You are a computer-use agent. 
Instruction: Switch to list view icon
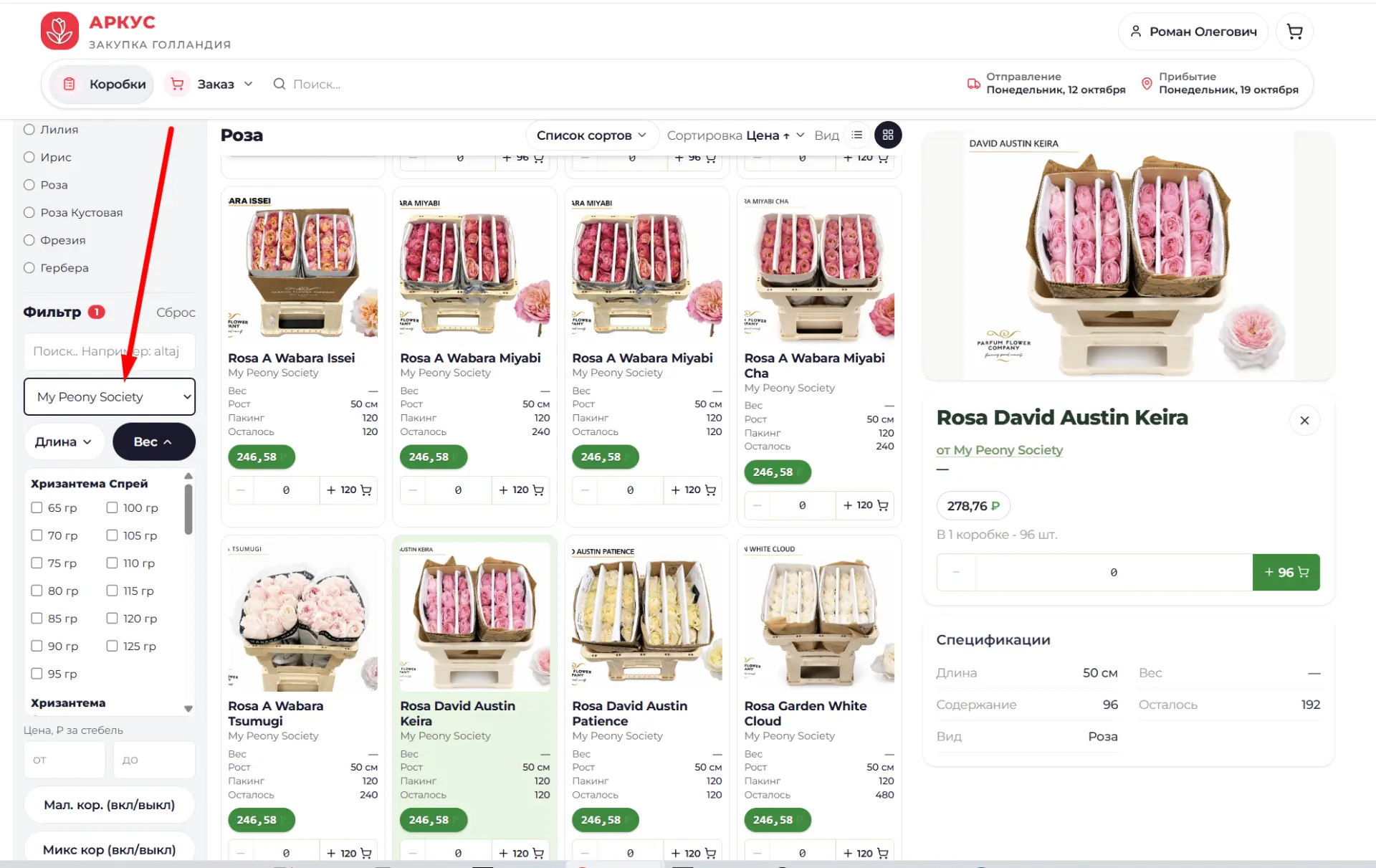tap(857, 135)
